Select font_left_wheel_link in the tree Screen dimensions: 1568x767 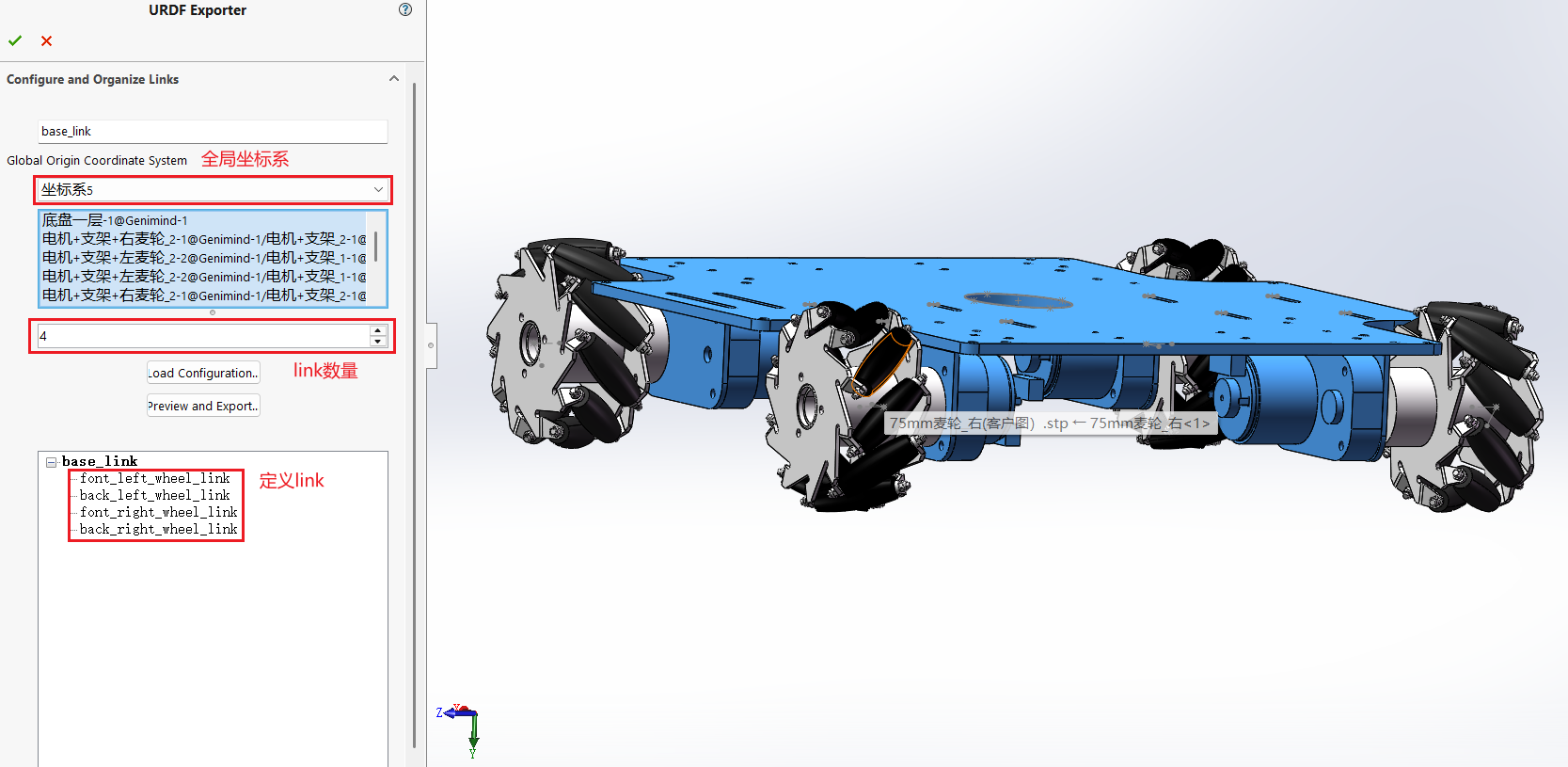[154, 478]
